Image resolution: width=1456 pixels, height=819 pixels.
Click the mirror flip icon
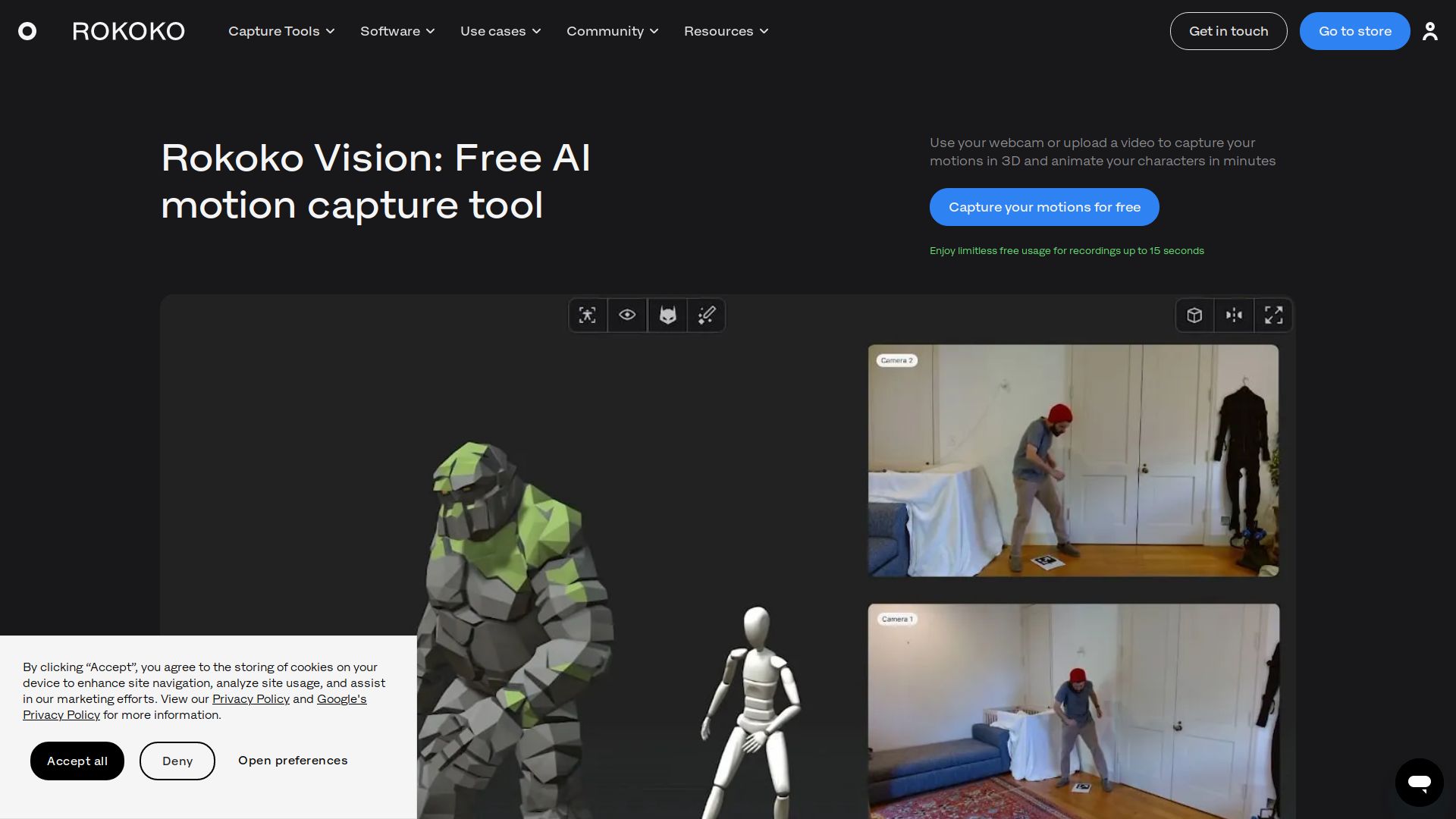(1234, 315)
